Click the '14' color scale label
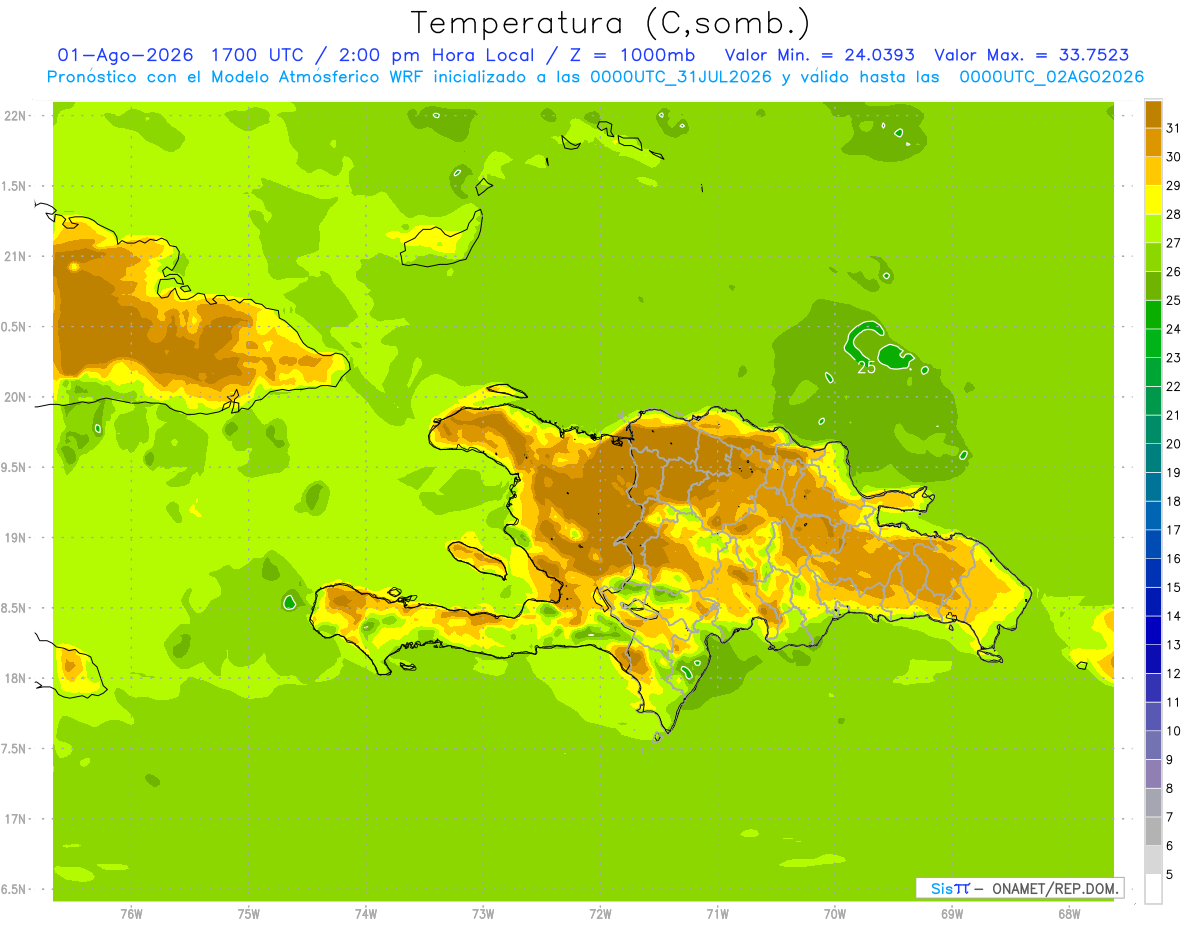The width and height of the screenshot is (1200, 927). [1174, 616]
